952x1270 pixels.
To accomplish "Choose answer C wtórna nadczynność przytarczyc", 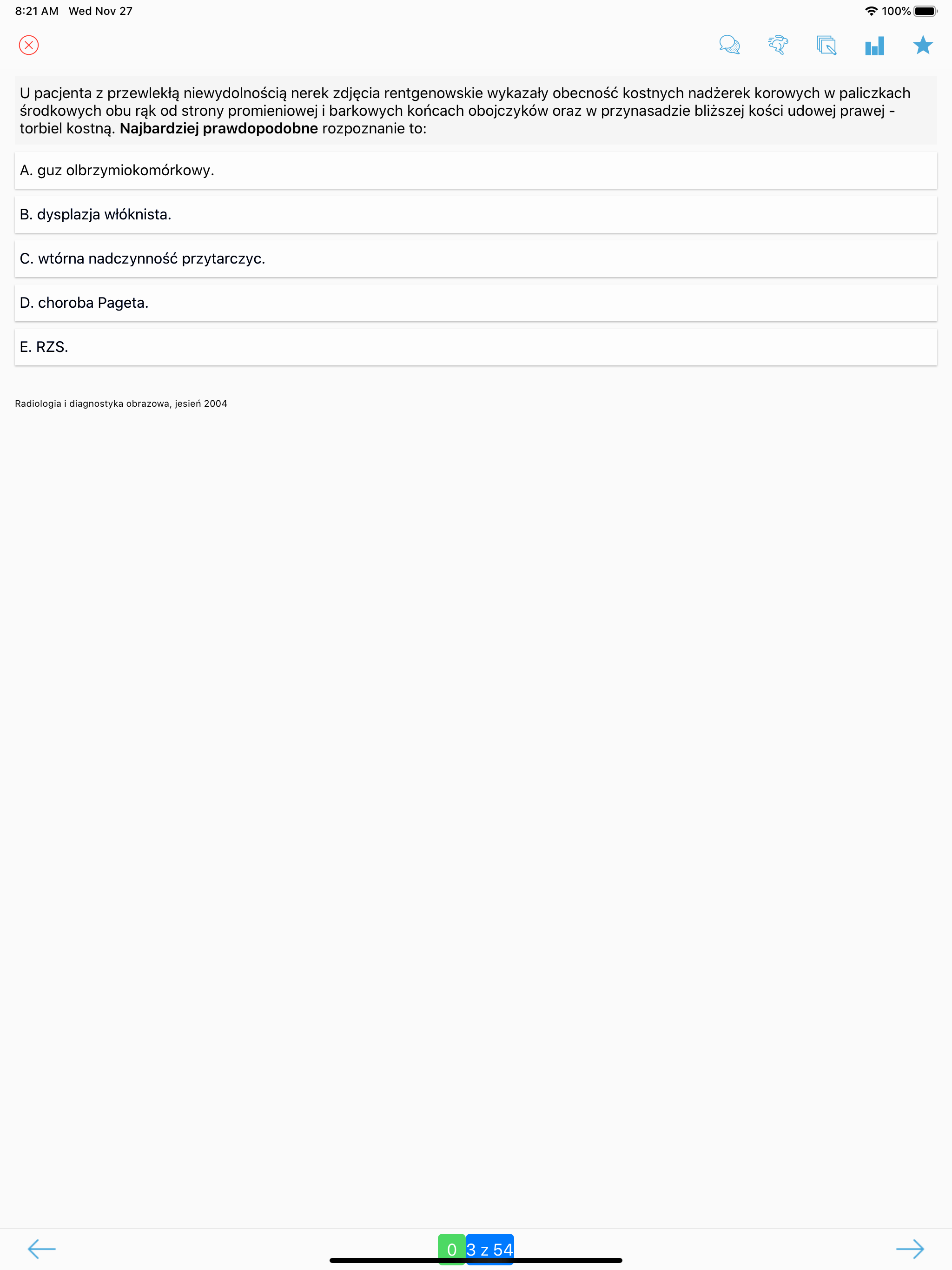I will pos(476,259).
